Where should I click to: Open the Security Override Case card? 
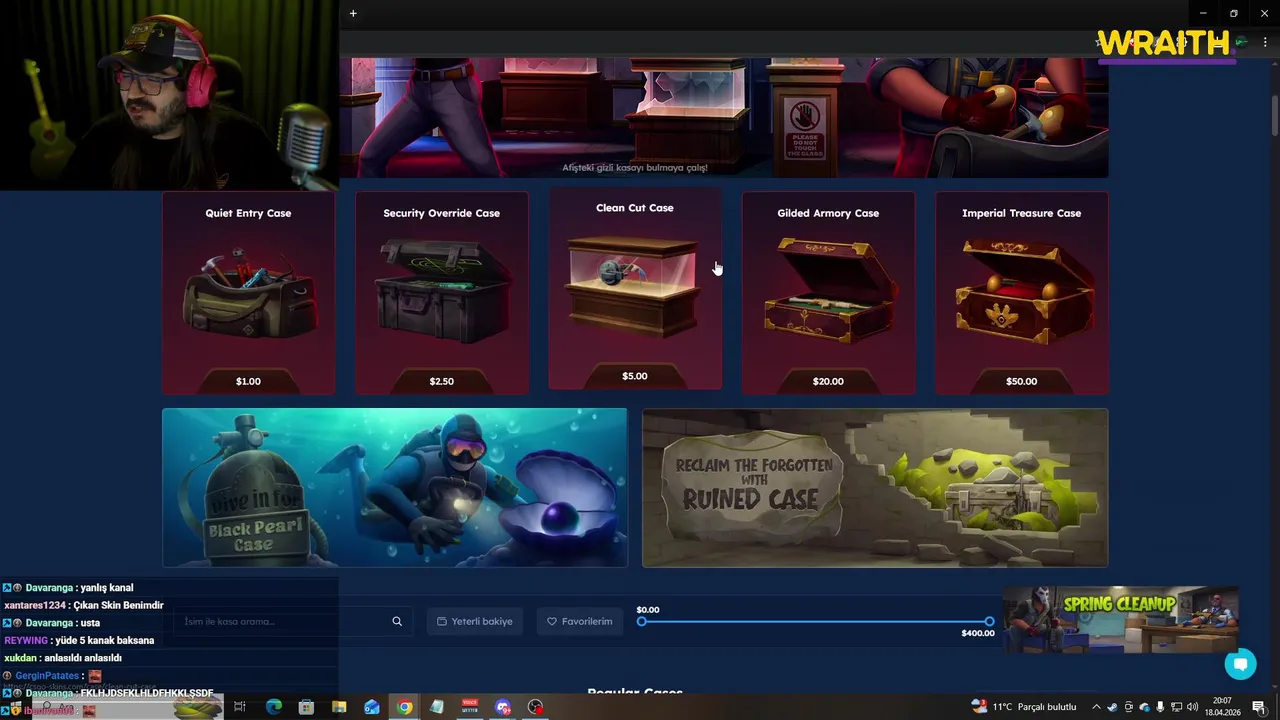click(x=441, y=293)
